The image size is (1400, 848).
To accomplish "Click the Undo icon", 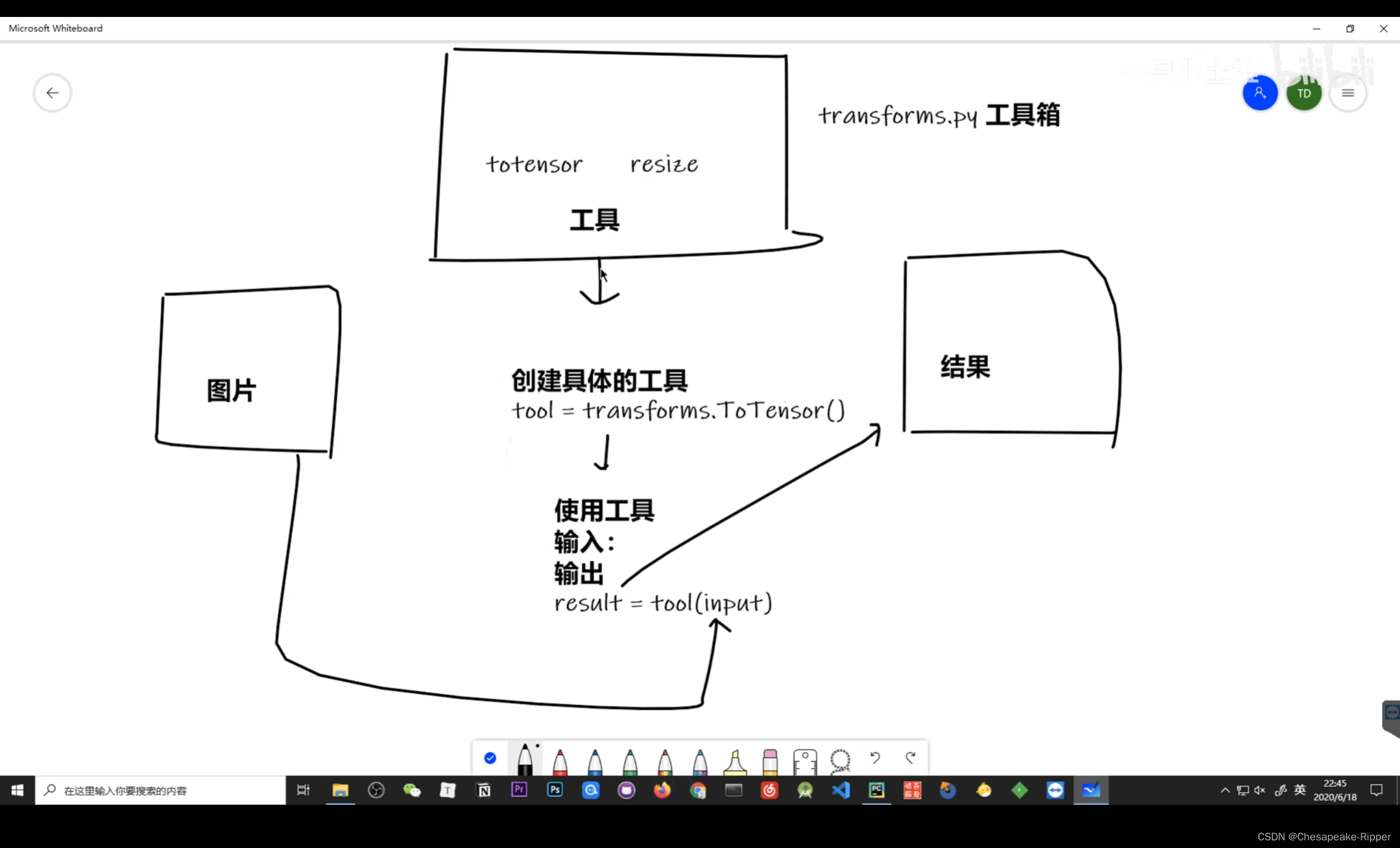I will tap(876, 757).
